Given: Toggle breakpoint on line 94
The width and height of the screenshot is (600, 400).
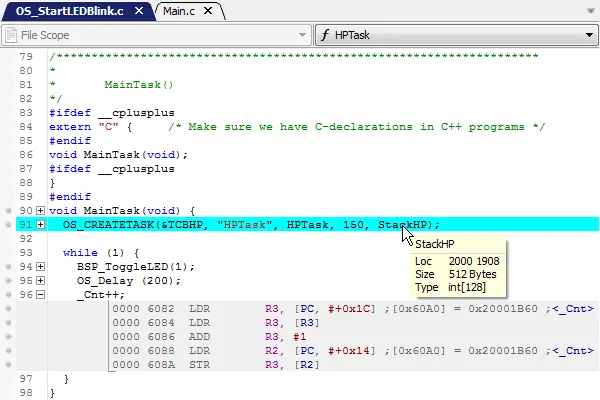Looking at the screenshot, I should (x=8, y=267).
